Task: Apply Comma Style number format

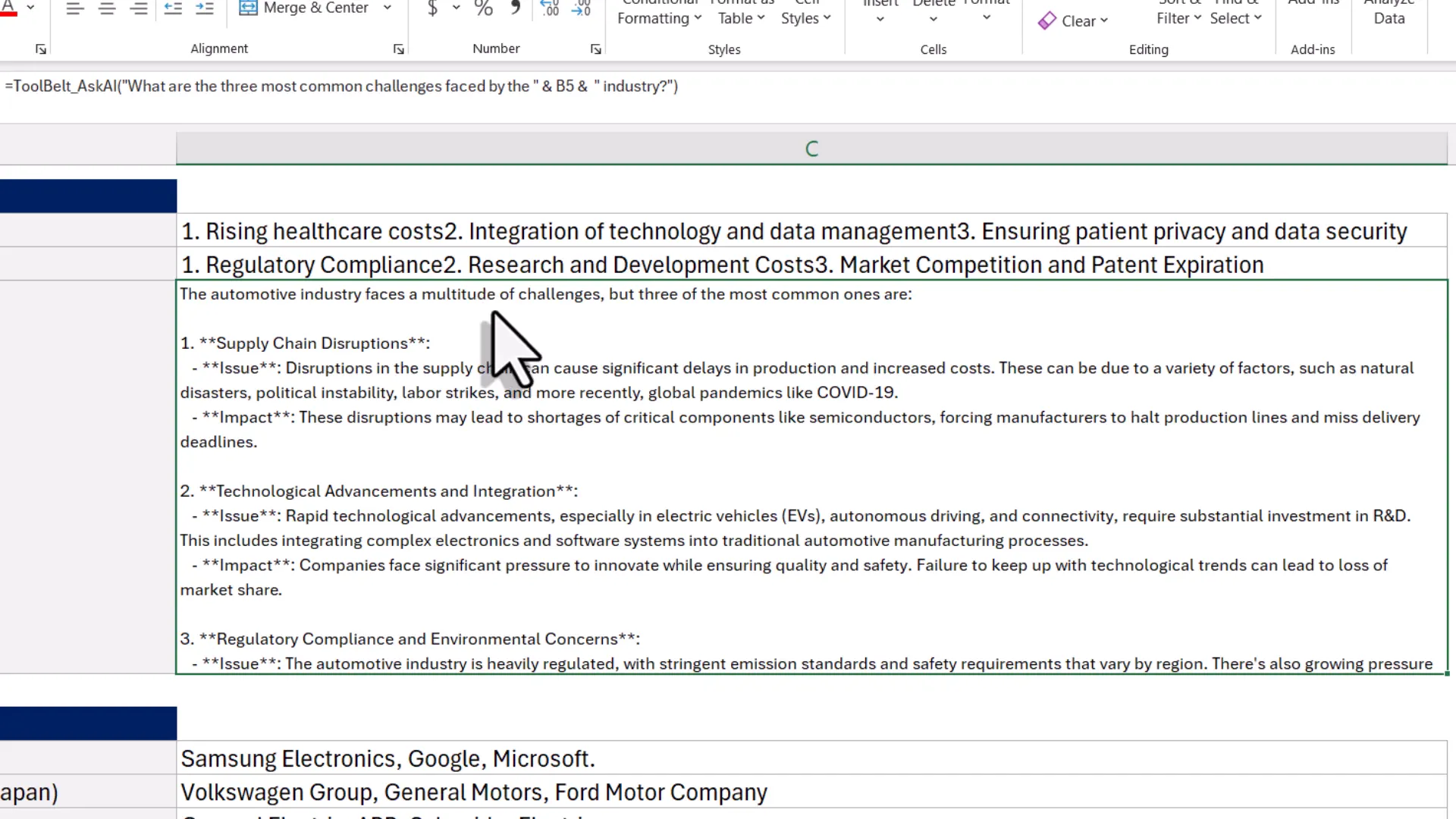Action: tap(516, 8)
